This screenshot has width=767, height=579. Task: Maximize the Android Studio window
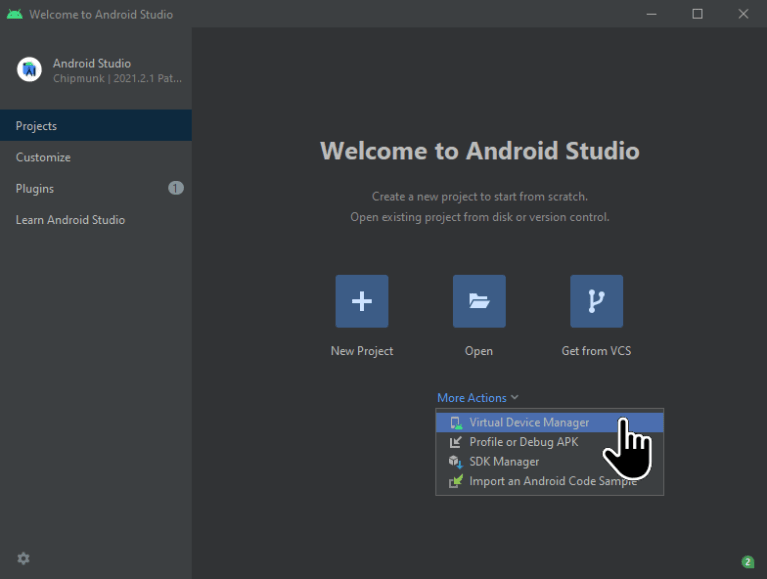698,14
